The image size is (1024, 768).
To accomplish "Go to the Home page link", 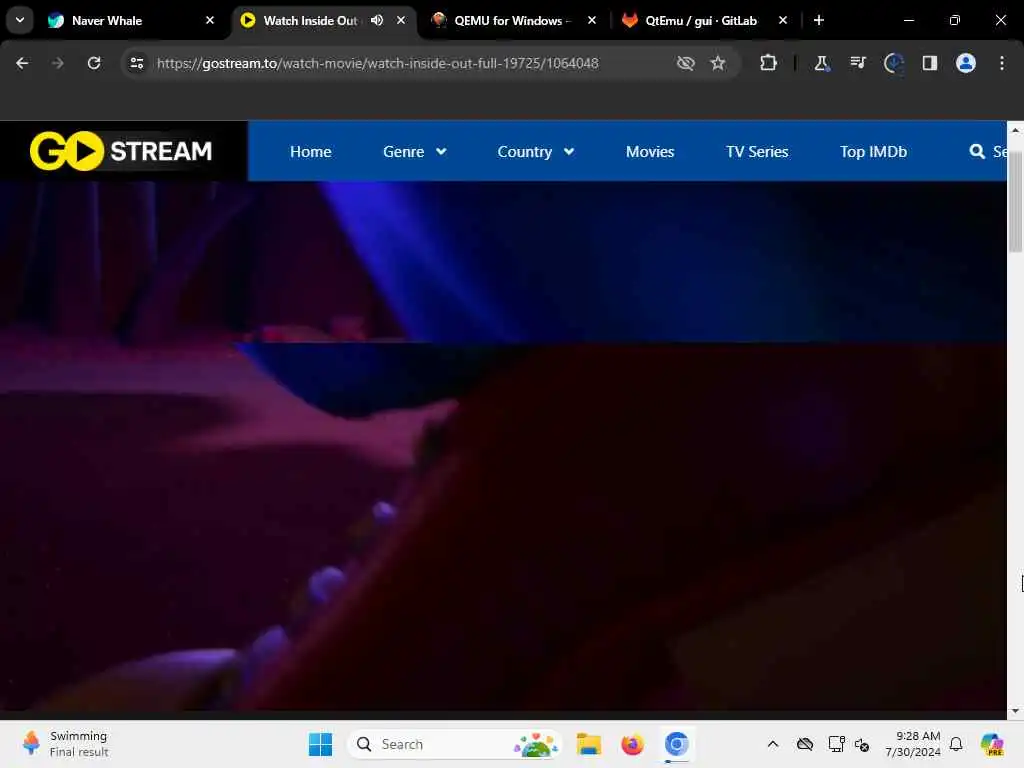I will point(310,152).
